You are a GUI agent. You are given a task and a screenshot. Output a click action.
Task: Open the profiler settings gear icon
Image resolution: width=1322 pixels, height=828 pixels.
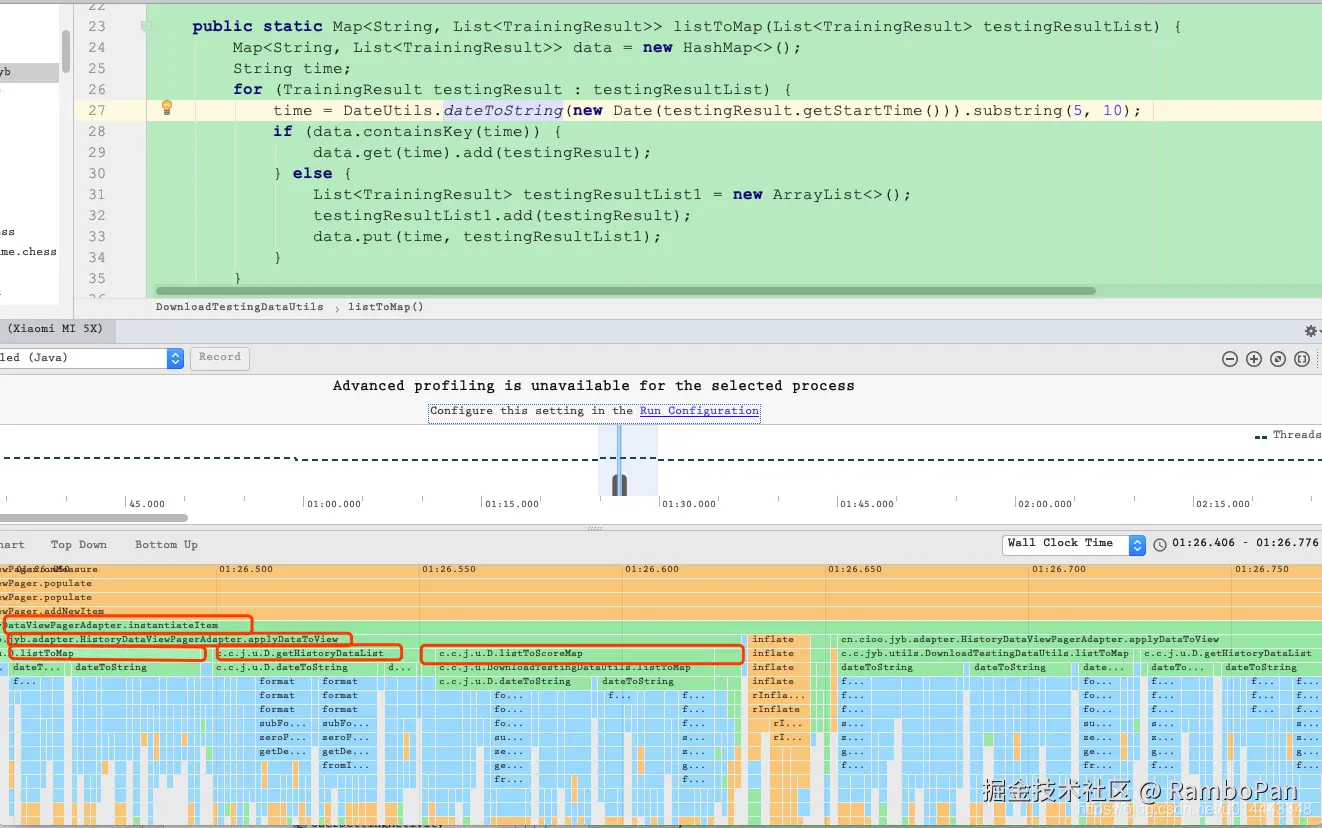pyautogui.click(x=1311, y=331)
